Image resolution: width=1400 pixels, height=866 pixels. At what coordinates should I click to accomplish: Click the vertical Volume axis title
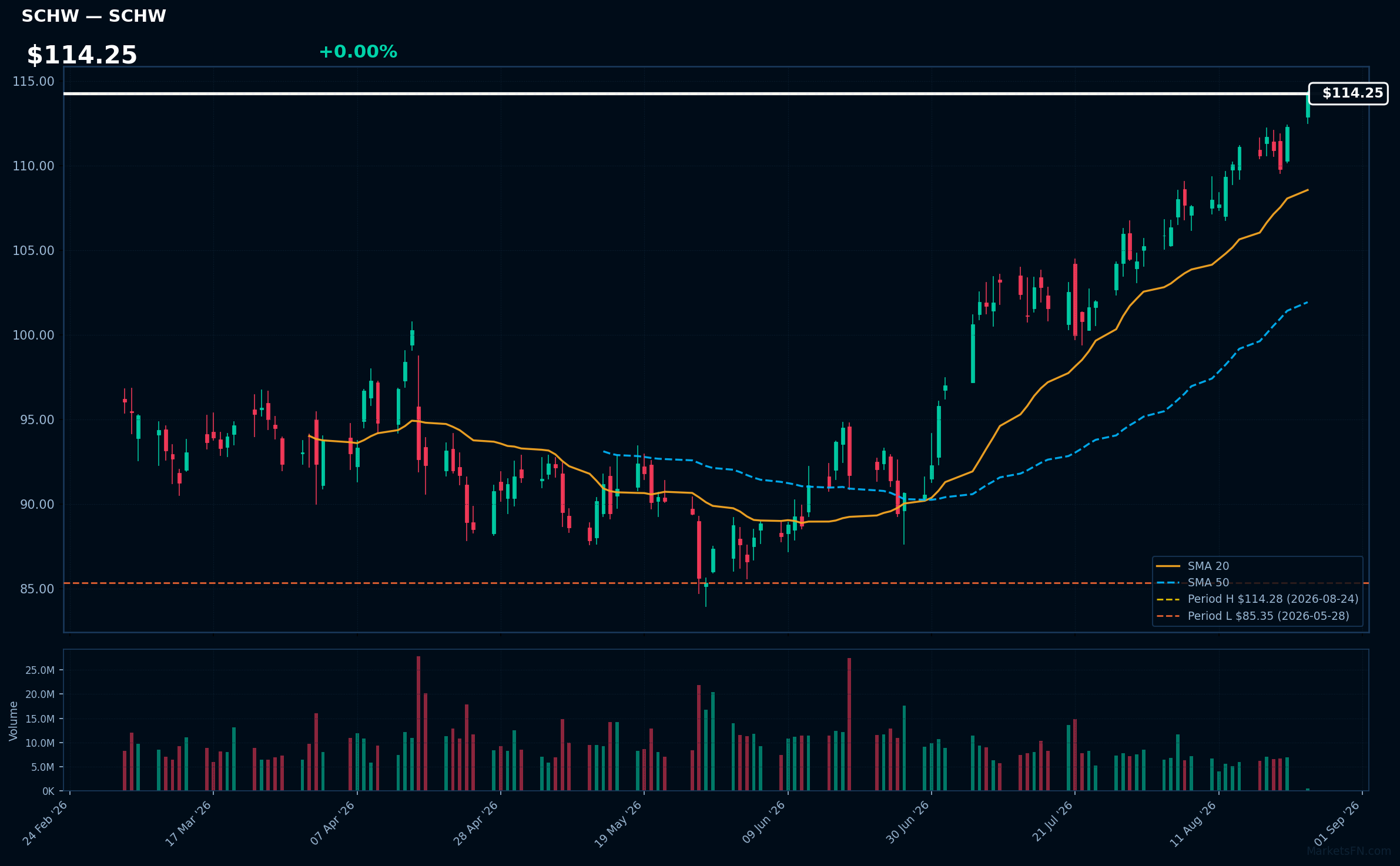[x=14, y=721]
